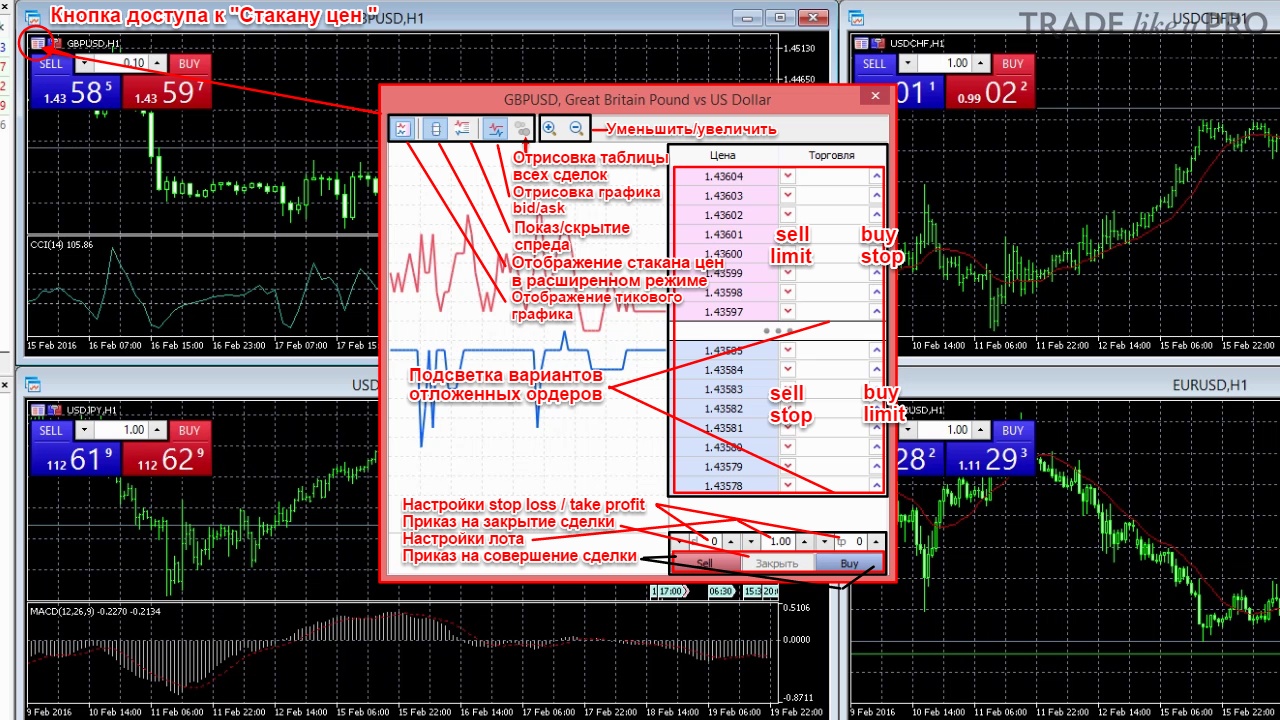Place sell stop at 1.43584 red arrow
Viewport: 1280px width, 720px height.
[x=788, y=370]
